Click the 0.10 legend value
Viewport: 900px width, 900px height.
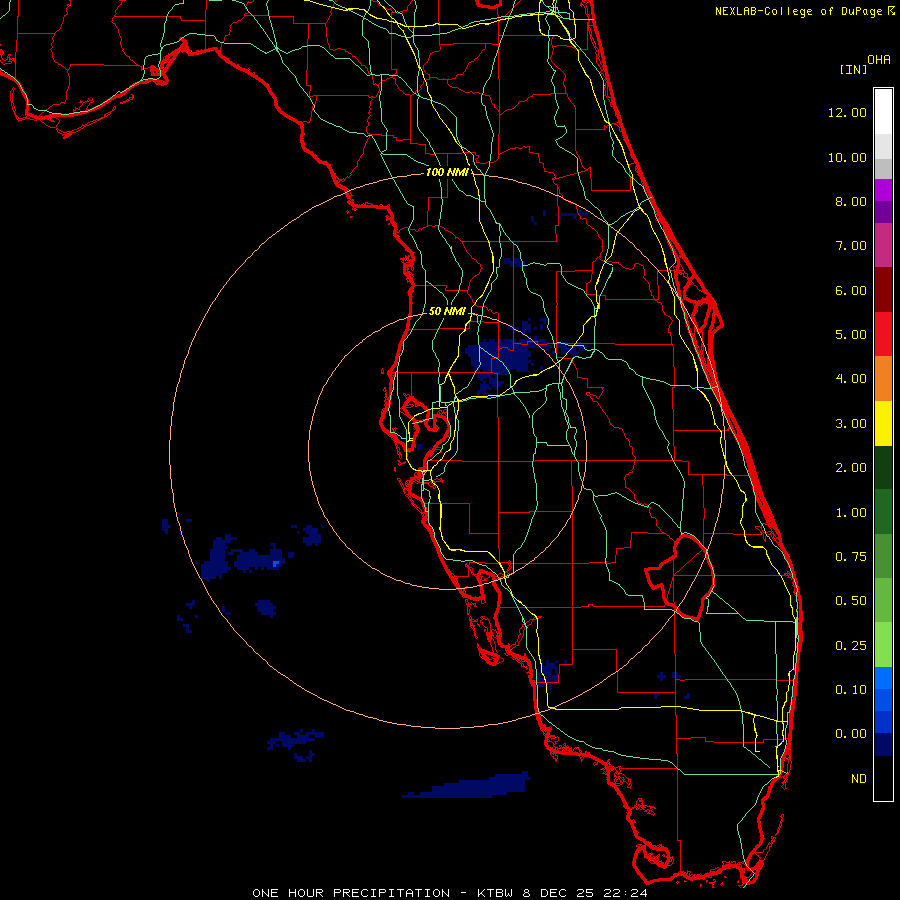(851, 690)
